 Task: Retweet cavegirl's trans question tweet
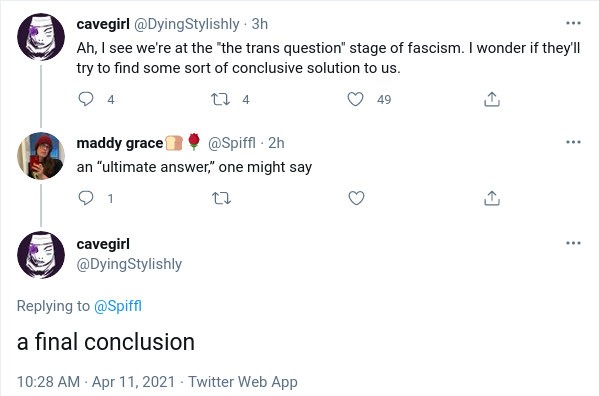click(x=221, y=99)
